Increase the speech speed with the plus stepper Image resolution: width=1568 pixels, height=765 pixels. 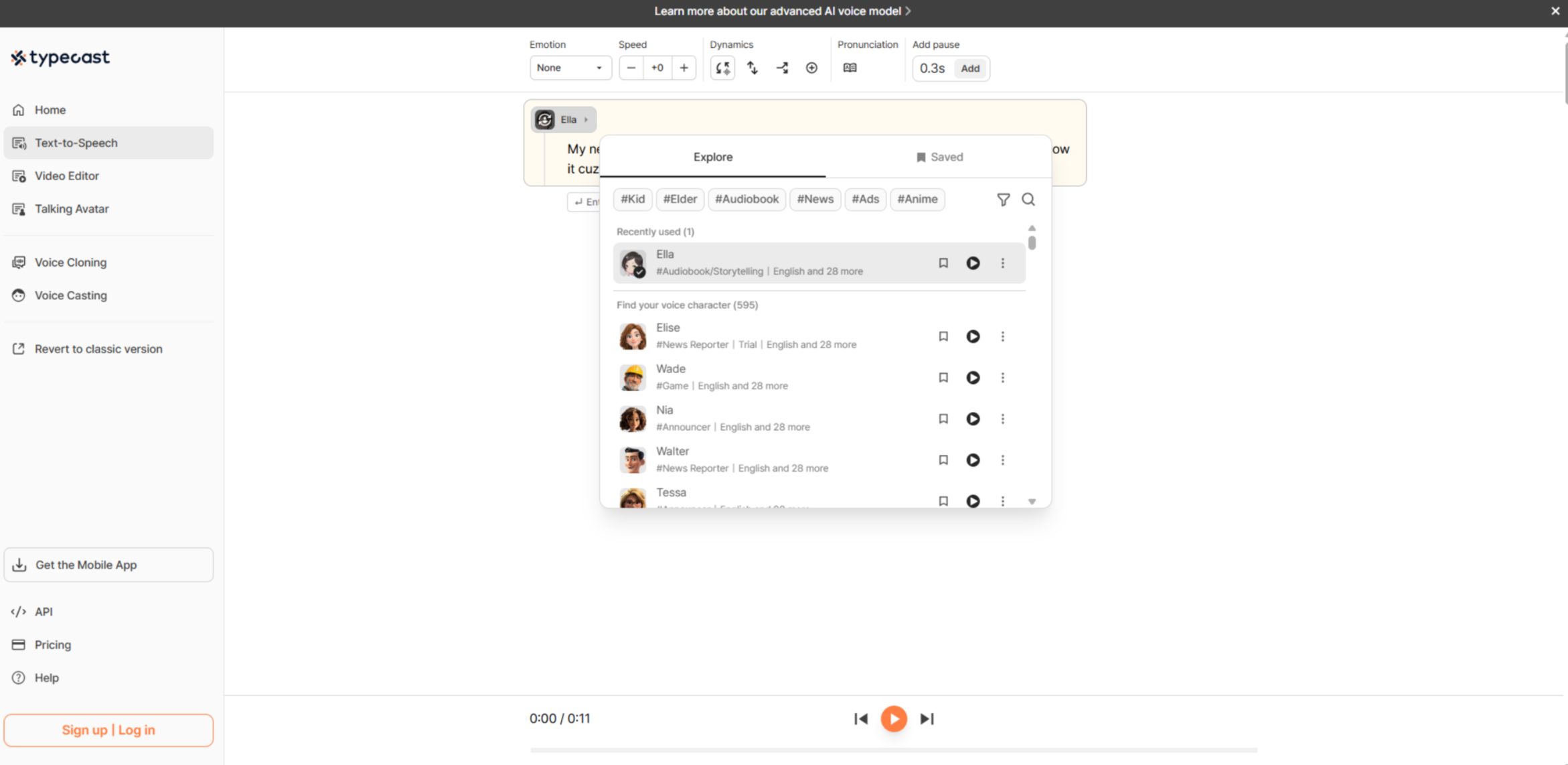pos(684,68)
